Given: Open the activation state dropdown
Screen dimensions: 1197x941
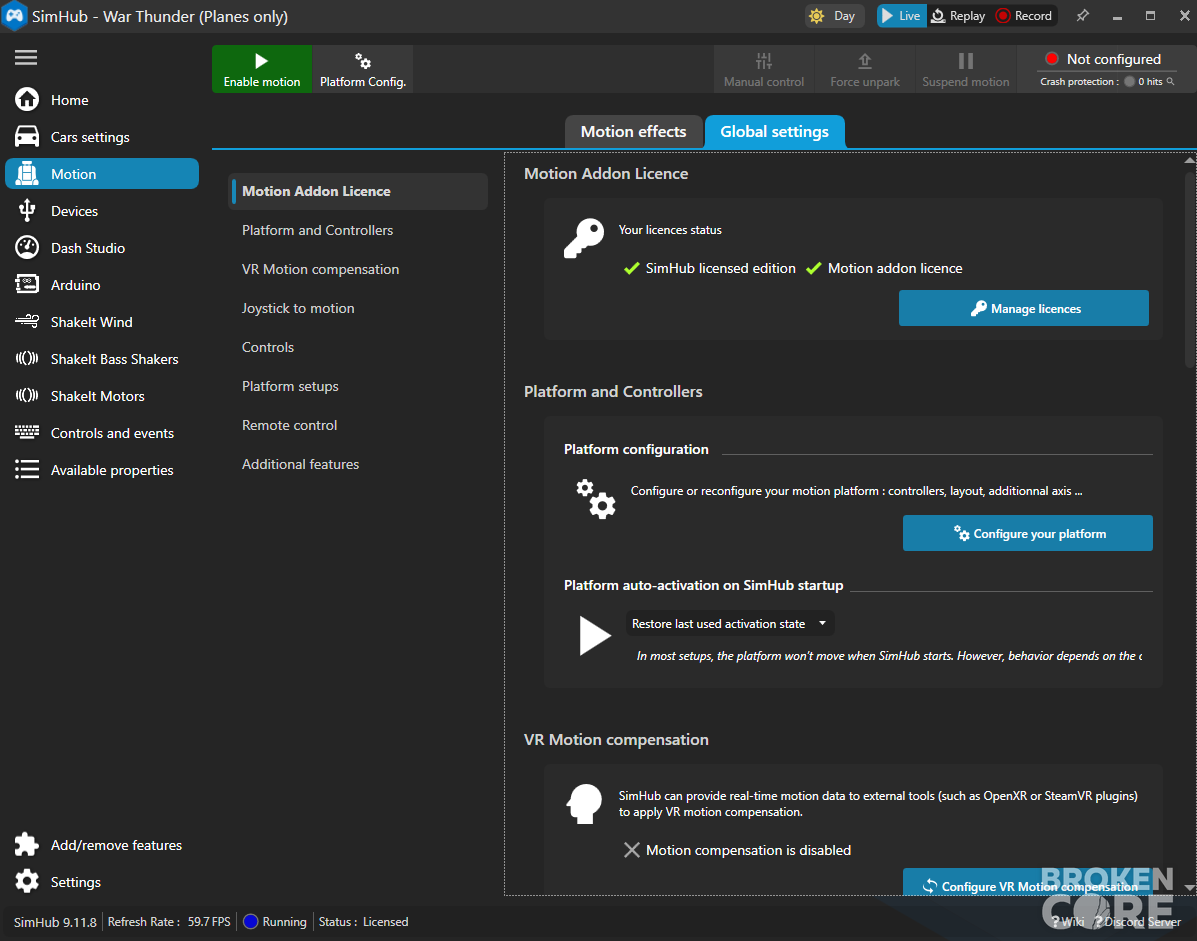Looking at the screenshot, I should tap(729, 624).
